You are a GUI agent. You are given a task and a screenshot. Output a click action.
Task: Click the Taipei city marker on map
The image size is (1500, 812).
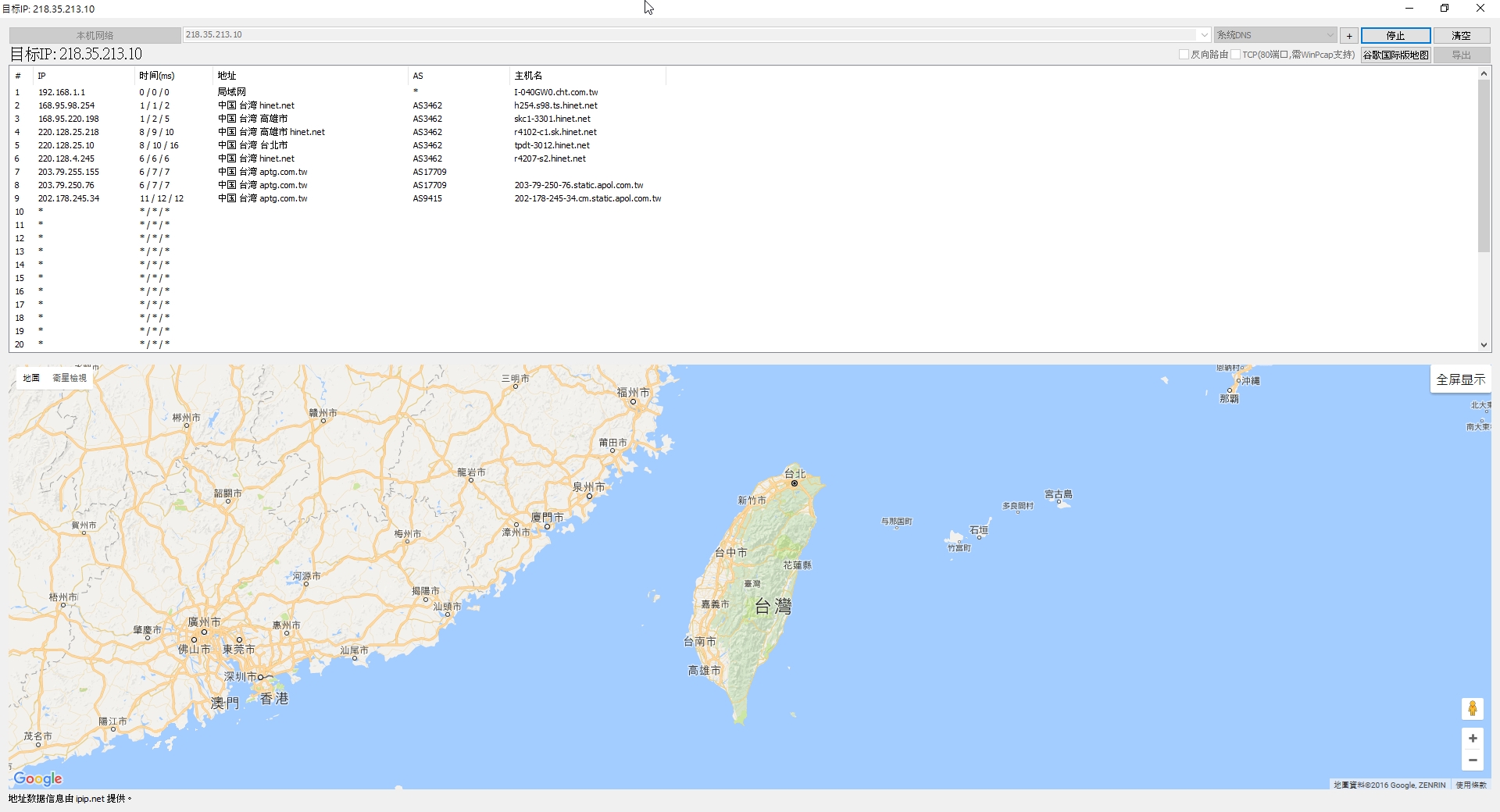(x=795, y=483)
